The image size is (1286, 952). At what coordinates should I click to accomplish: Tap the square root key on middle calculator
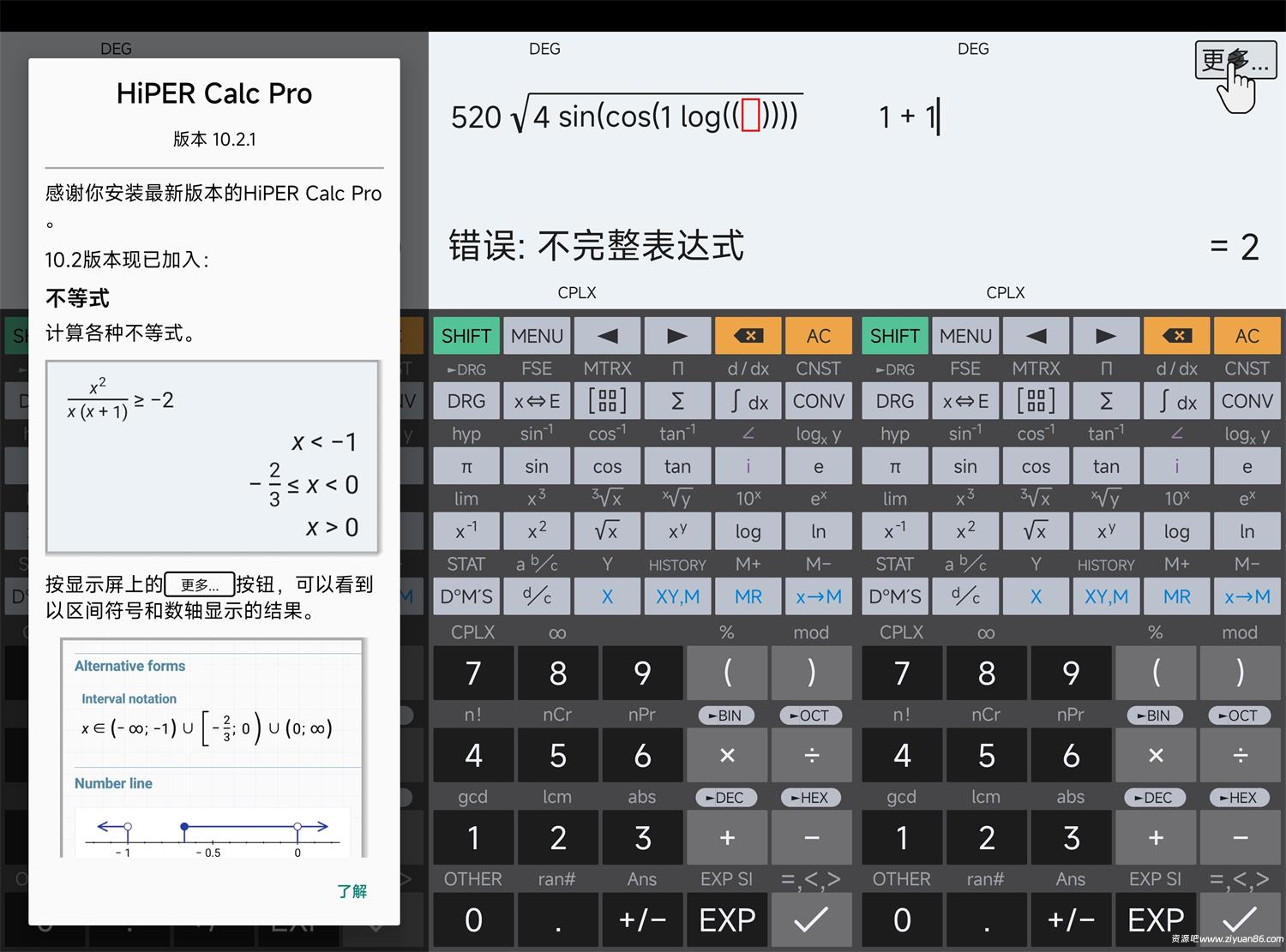607,531
